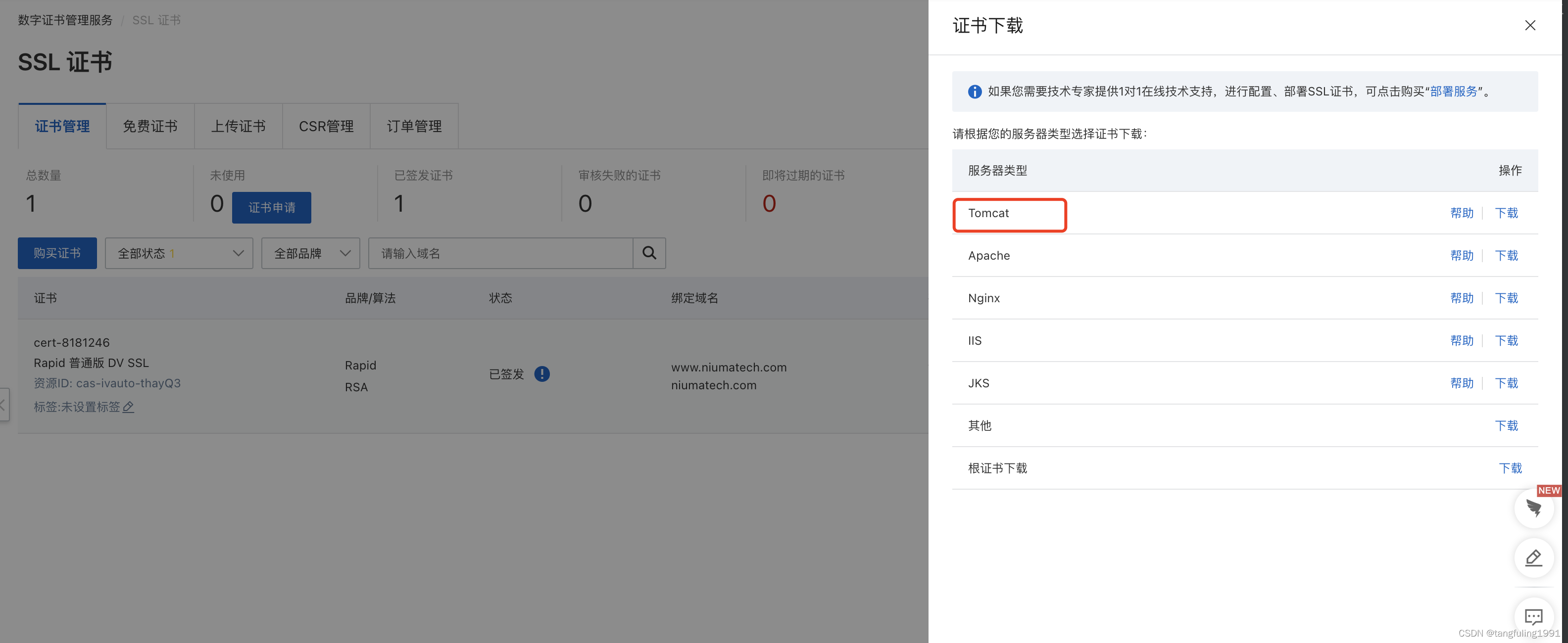Click the 已签发 status info icon
The image size is (1568, 643).
pyautogui.click(x=542, y=374)
